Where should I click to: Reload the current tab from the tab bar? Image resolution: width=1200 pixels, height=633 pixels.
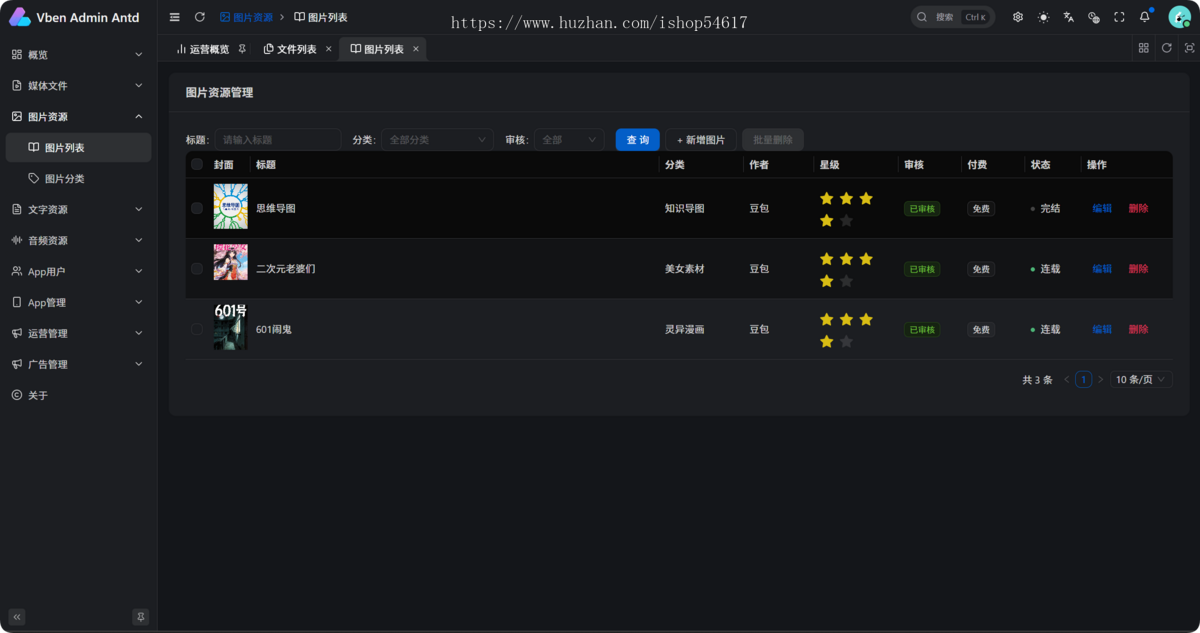click(x=1167, y=48)
